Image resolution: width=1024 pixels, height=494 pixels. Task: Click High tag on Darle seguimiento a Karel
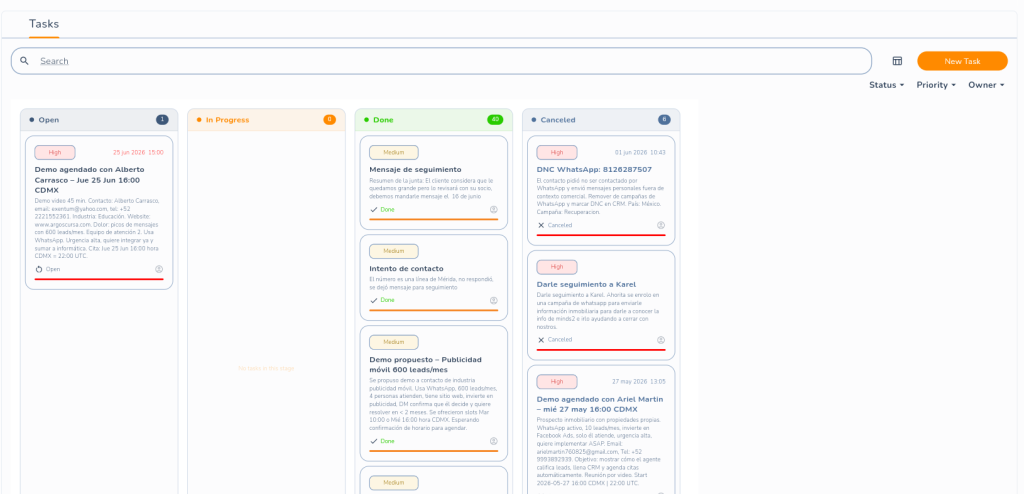(557, 267)
